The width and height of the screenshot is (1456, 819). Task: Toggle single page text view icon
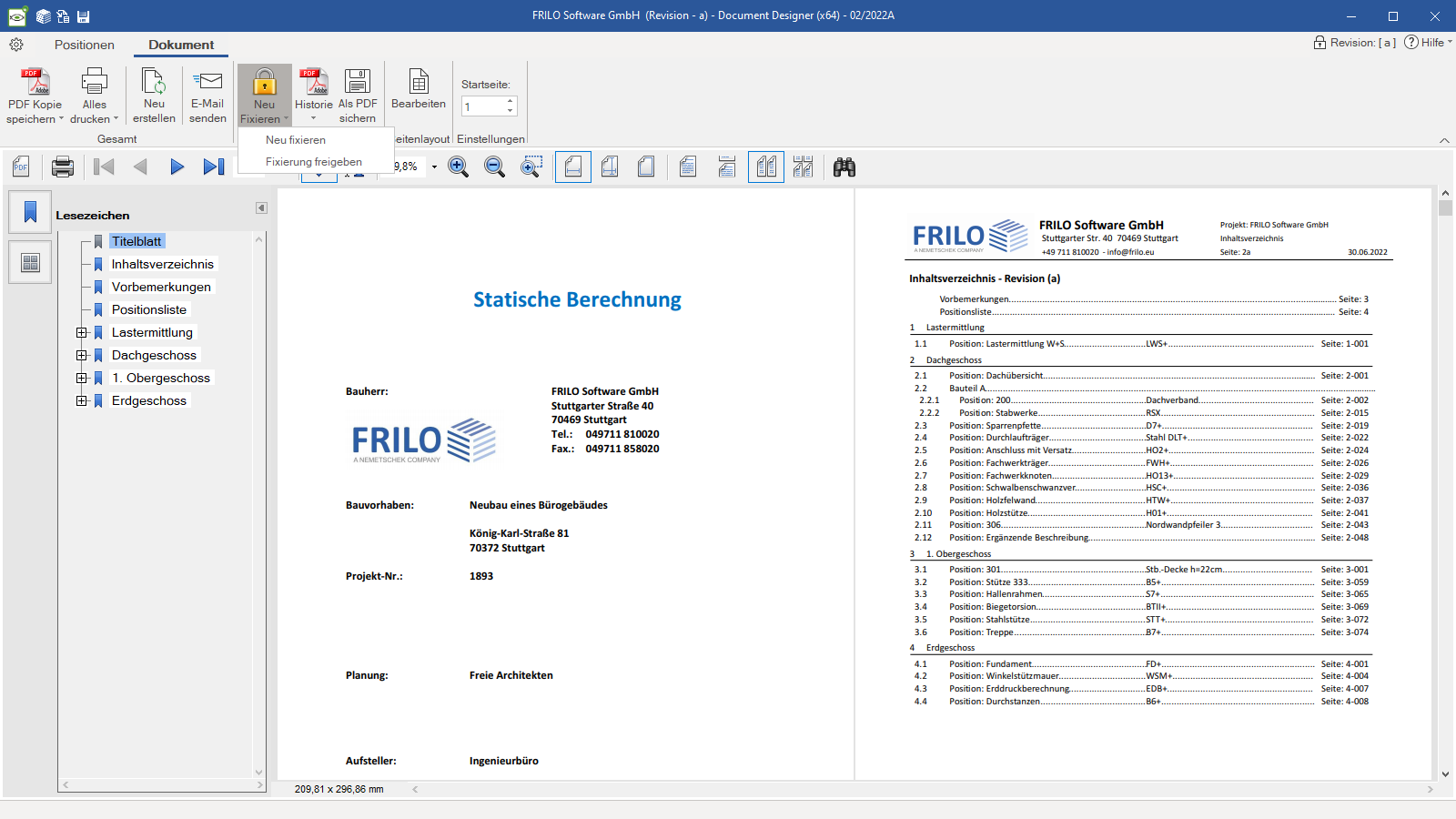(x=688, y=167)
